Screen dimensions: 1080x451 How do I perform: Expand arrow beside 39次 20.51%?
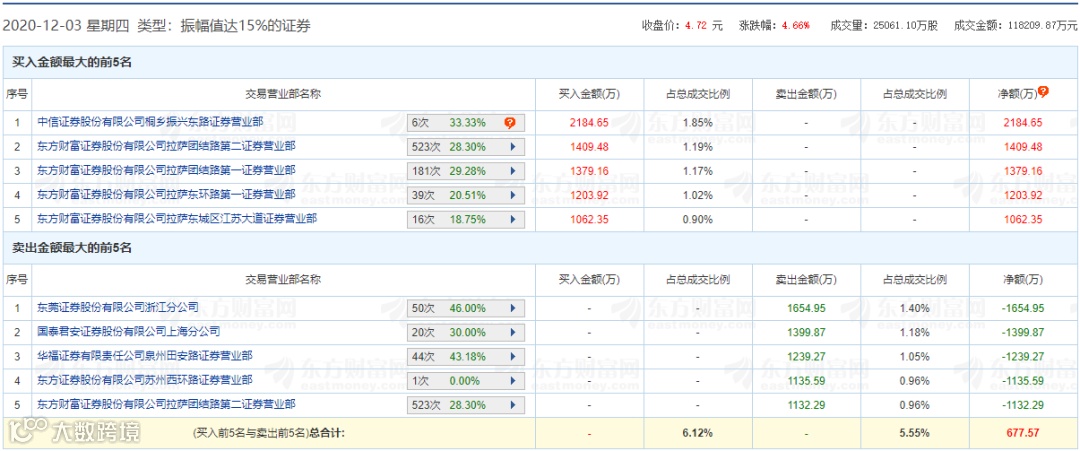(512, 196)
